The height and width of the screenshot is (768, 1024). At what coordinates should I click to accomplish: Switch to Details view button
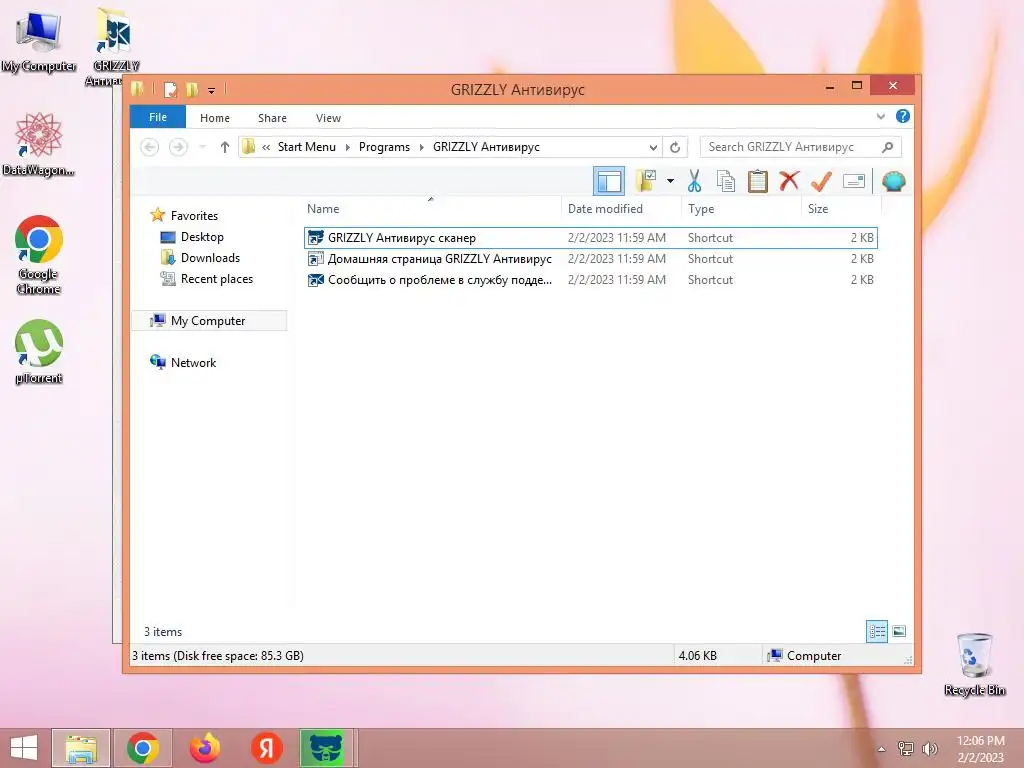876,631
